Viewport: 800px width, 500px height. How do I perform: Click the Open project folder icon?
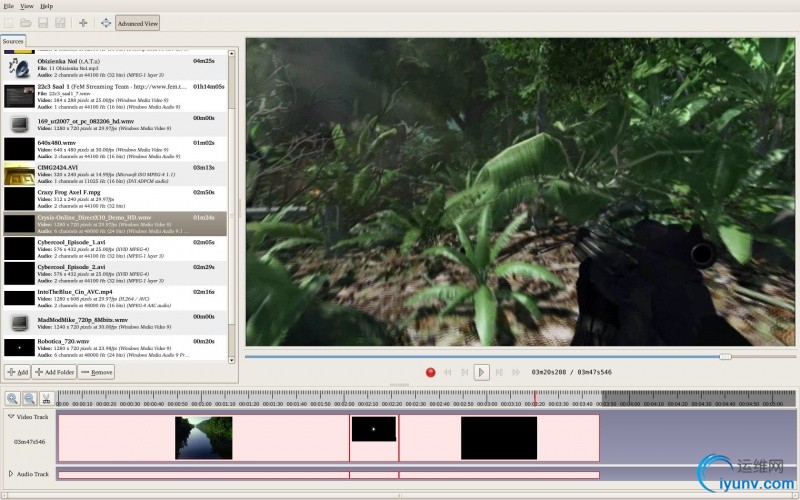pyautogui.click(x=25, y=22)
